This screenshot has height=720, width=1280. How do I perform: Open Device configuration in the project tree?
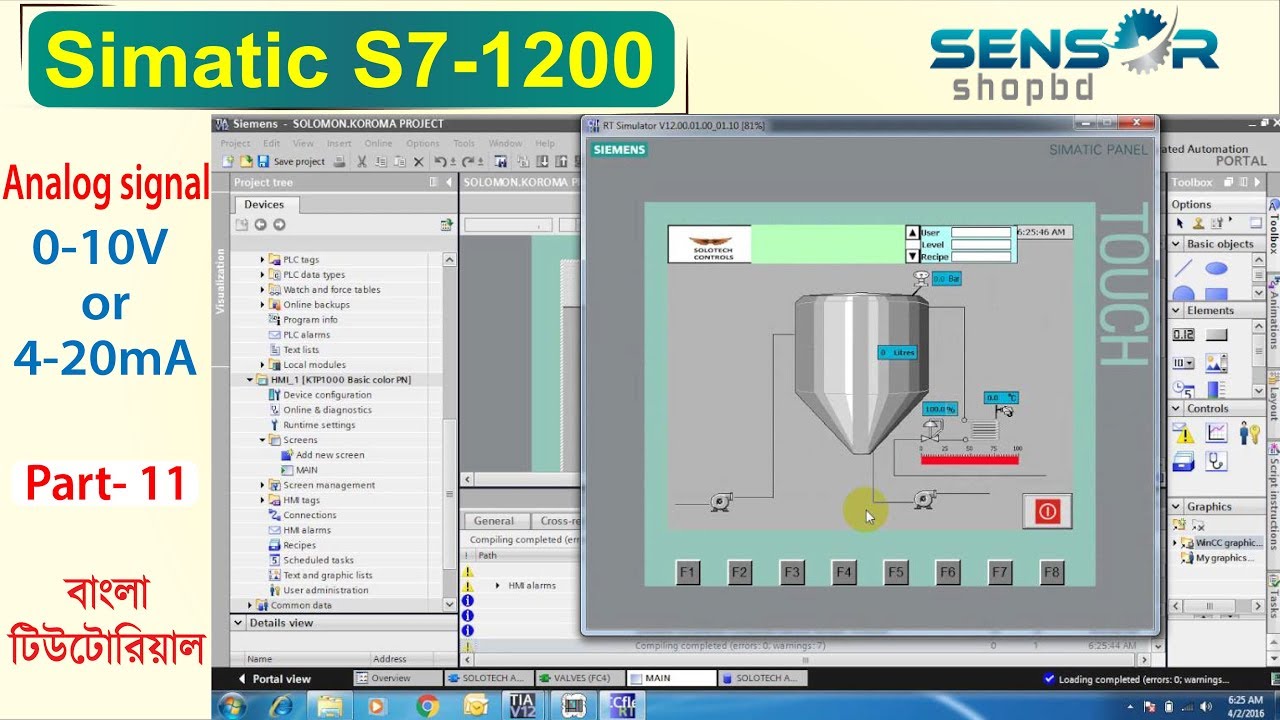click(x=327, y=395)
